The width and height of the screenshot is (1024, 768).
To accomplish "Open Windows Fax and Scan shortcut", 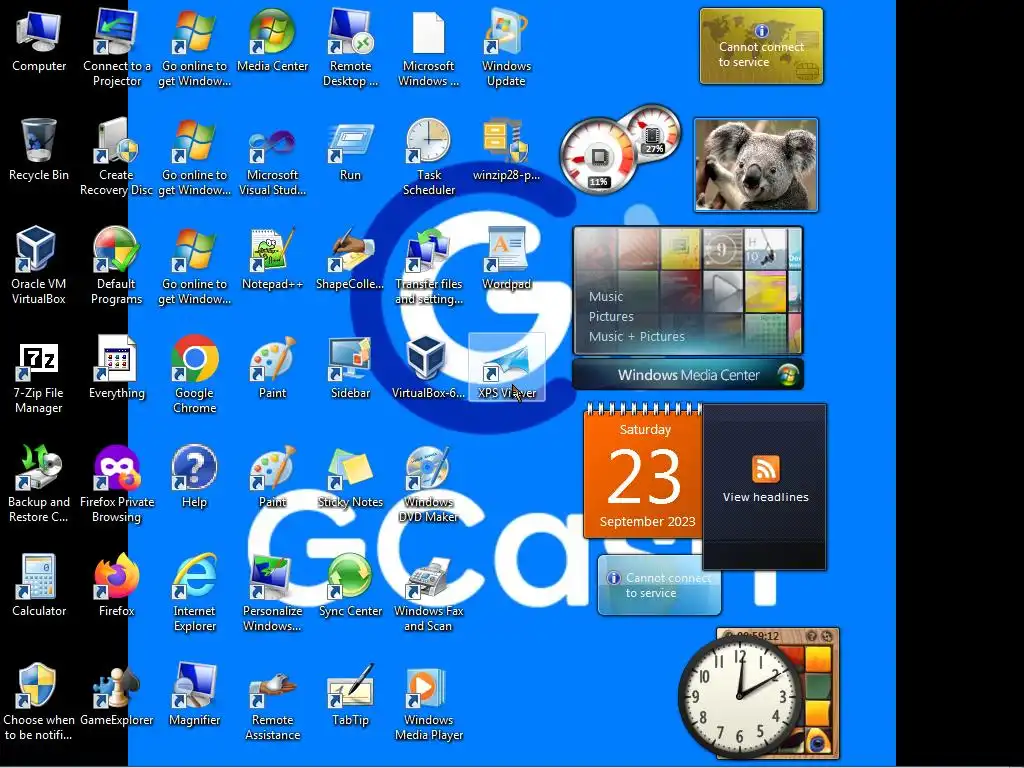I will click(428, 592).
